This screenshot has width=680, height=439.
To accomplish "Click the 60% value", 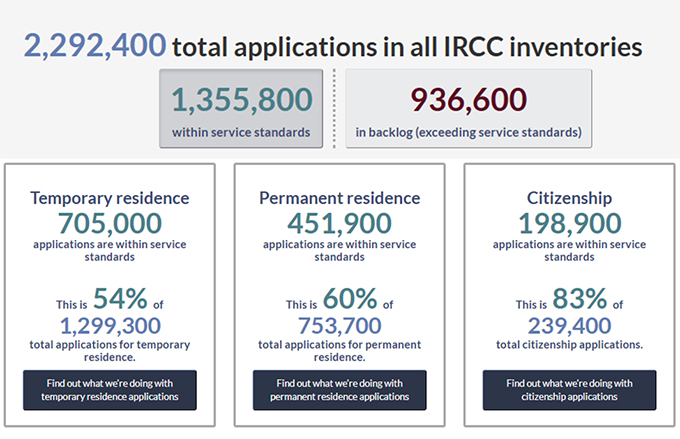I will [x=350, y=298].
